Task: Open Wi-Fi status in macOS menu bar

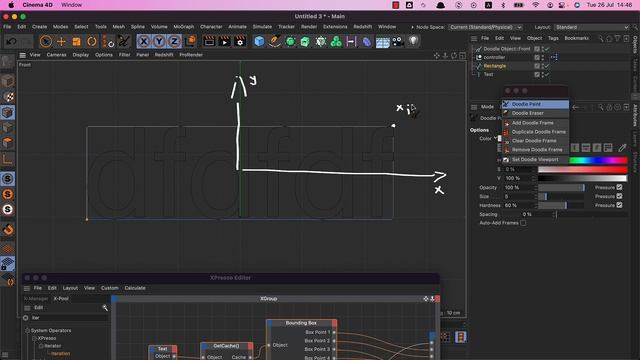Action: pyautogui.click(x=536, y=5)
